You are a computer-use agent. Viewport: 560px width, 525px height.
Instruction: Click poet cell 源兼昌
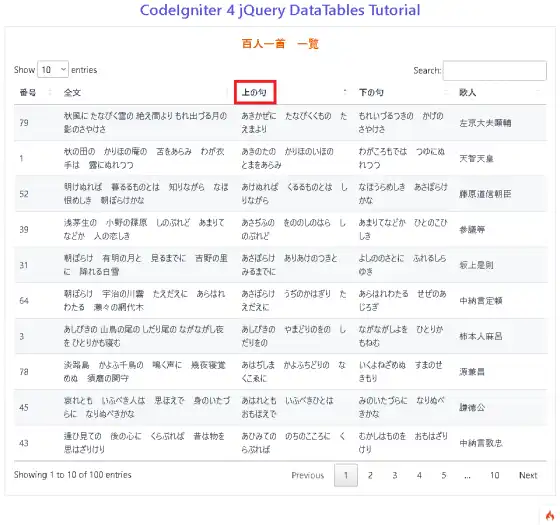(x=472, y=372)
